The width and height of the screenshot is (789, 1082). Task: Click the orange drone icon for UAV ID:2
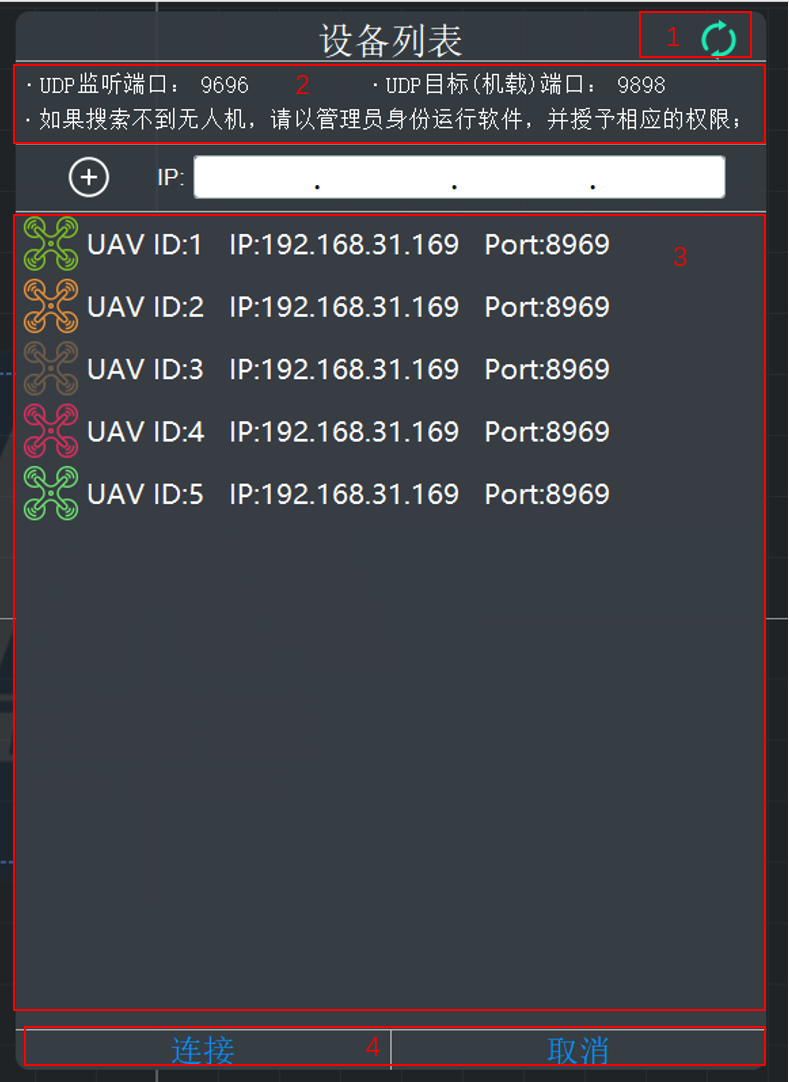[51, 306]
